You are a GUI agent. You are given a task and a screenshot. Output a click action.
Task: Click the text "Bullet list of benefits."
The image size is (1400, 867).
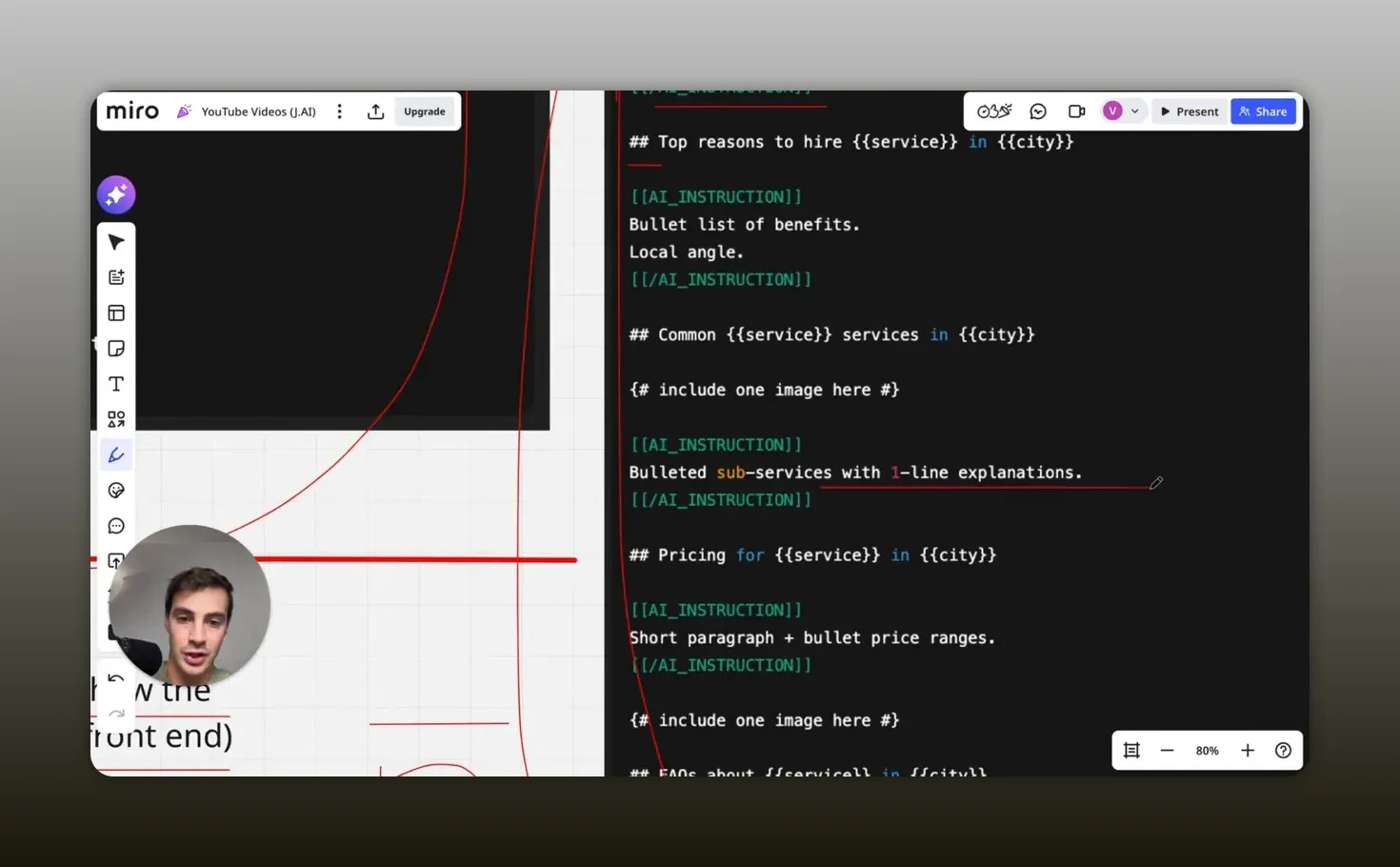(744, 225)
